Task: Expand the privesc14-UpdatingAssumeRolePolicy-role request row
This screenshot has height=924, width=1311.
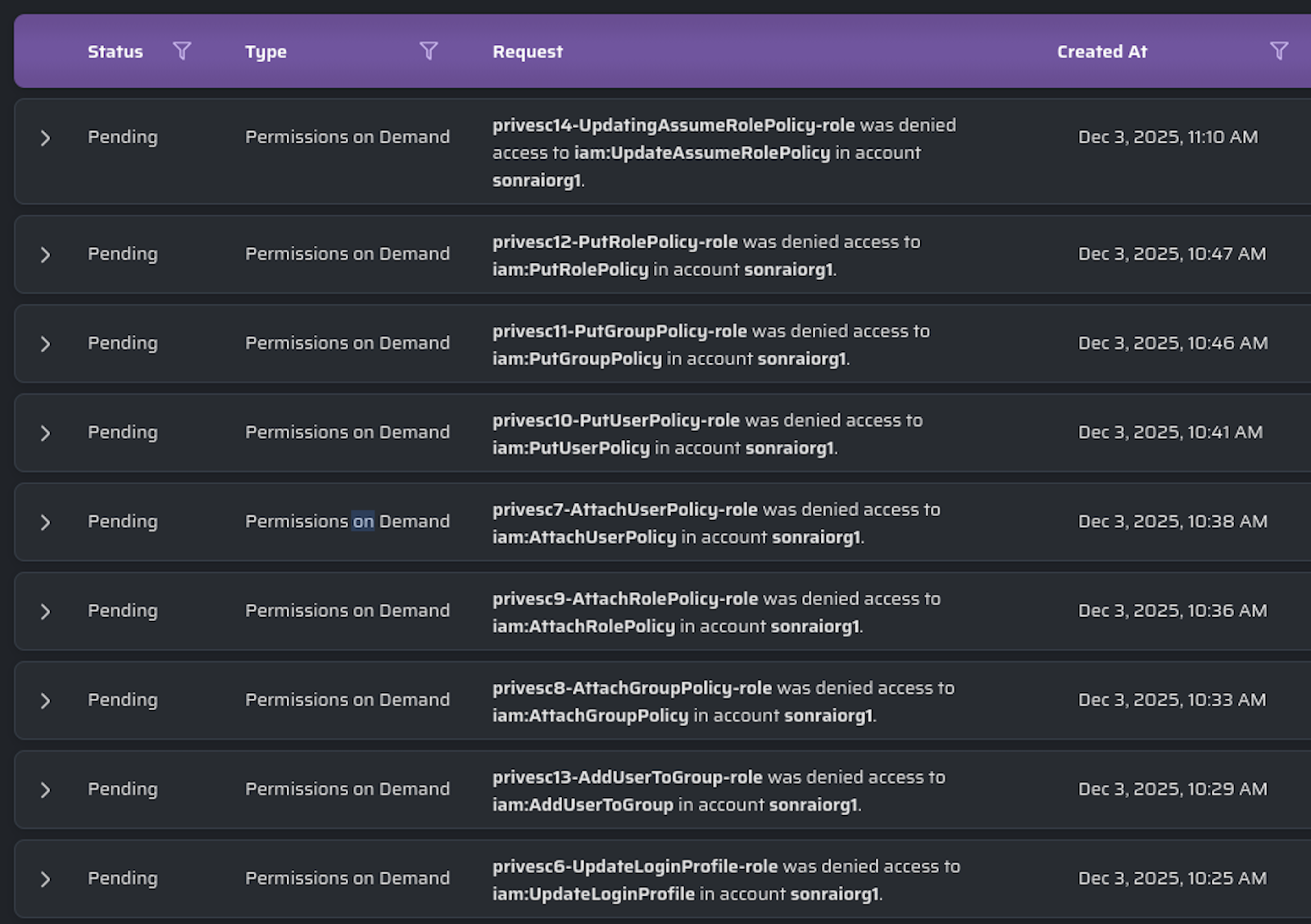Action: coord(46,138)
